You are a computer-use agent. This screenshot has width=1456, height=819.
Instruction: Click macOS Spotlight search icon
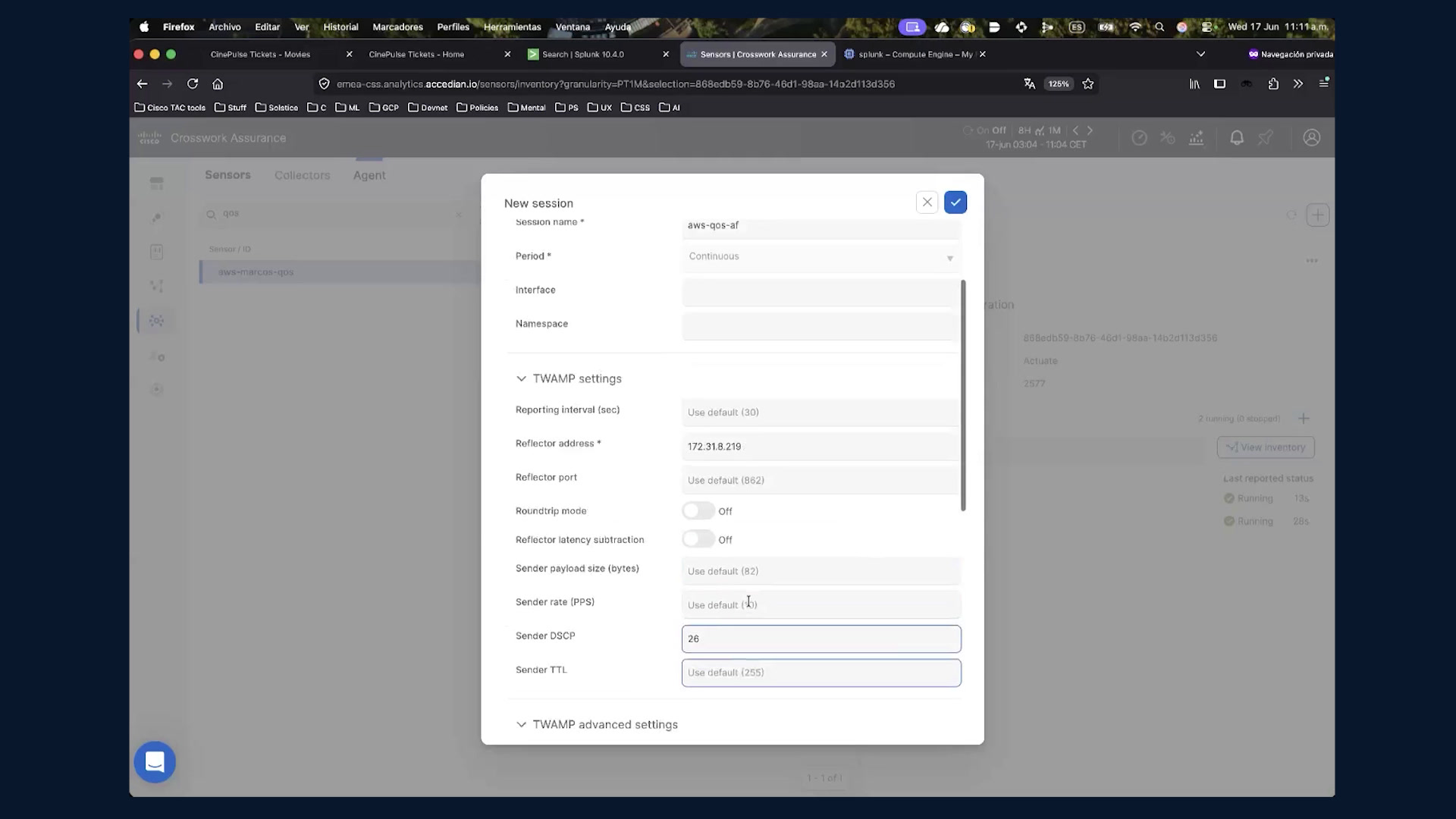1159,27
